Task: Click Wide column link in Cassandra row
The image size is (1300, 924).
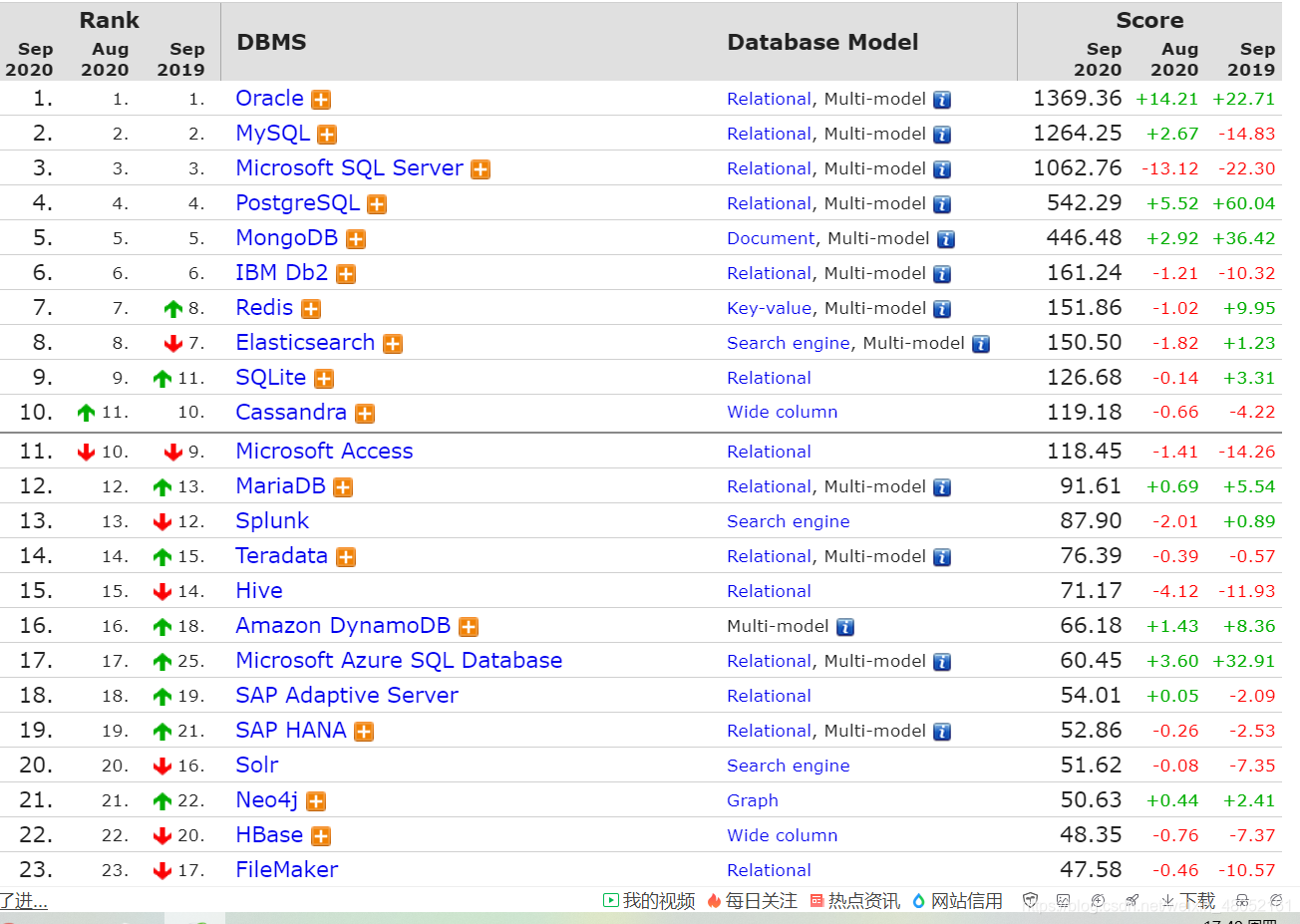Action: (x=783, y=413)
